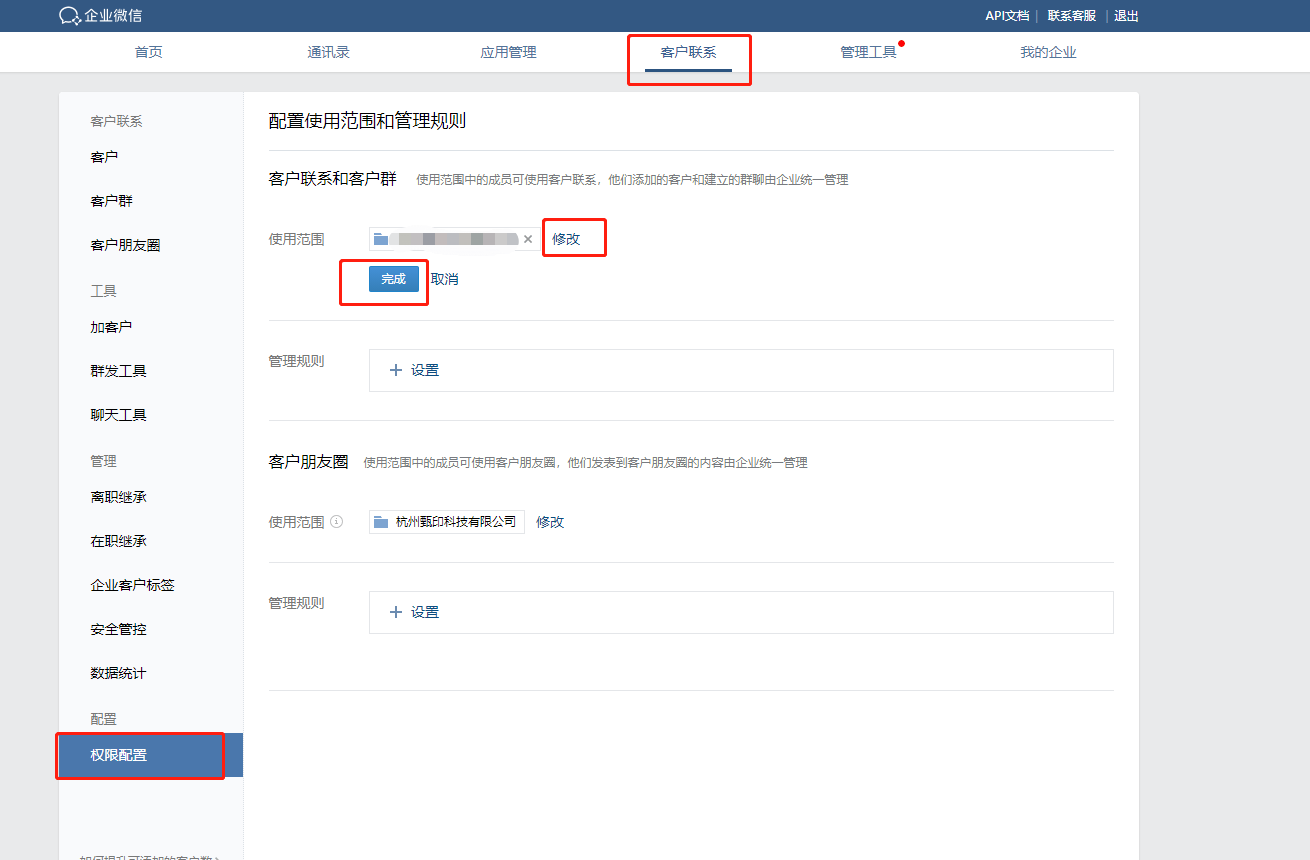Click the 客户联系和客户群 section title

(332, 179)
